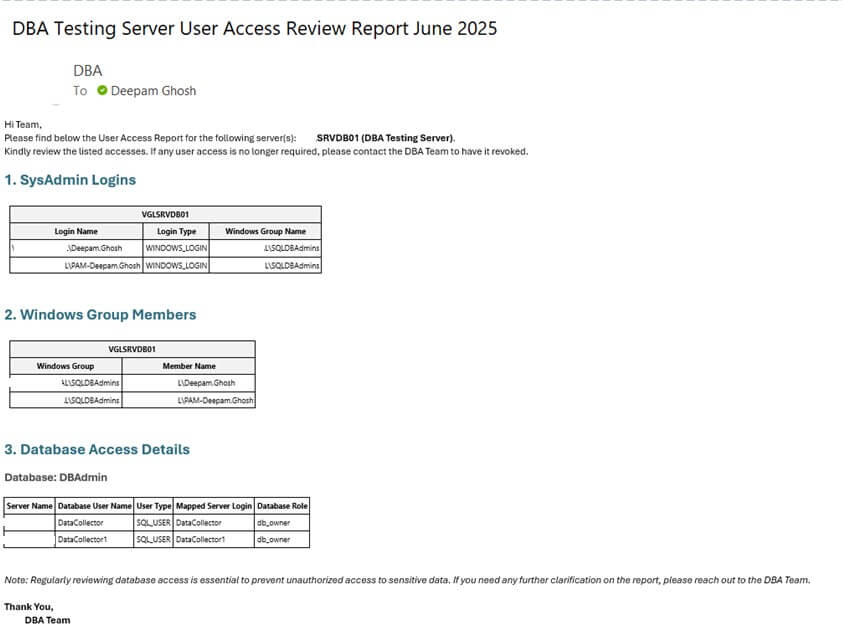842x627 pixels.
Task: Select the 'Windows Group Name' column header
Action: click(x=265, y=231)
